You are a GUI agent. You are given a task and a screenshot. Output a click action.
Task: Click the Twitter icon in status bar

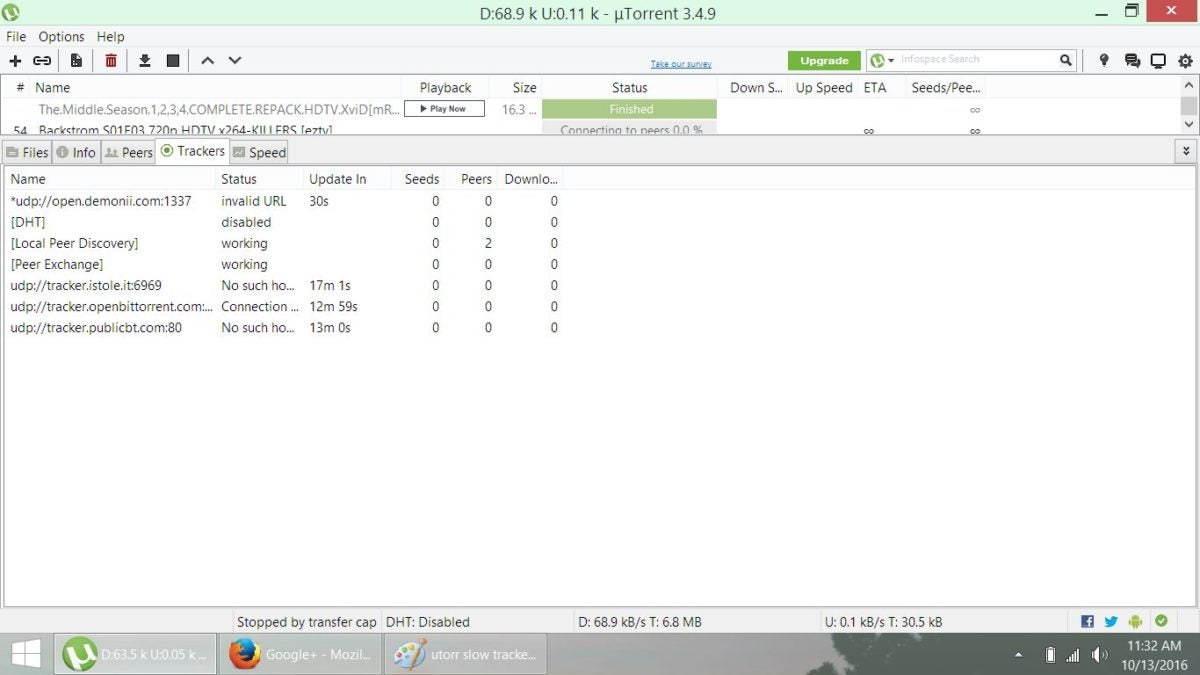click(x=1111, y=622)
